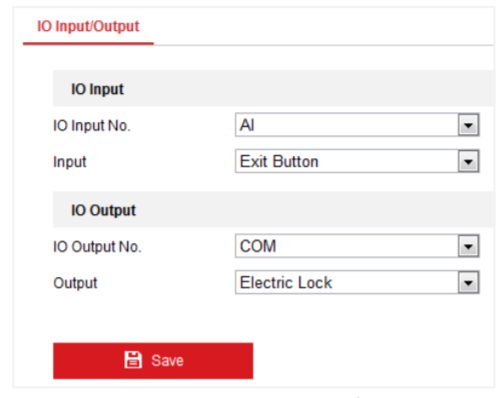Switch to the IO Input/Output tab

tap(88, 26)
